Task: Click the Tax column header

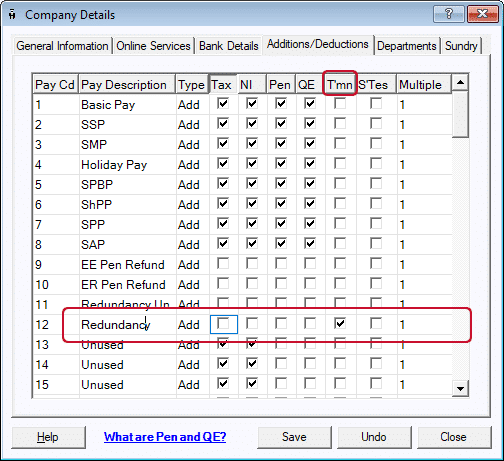Action: point(223,85)
